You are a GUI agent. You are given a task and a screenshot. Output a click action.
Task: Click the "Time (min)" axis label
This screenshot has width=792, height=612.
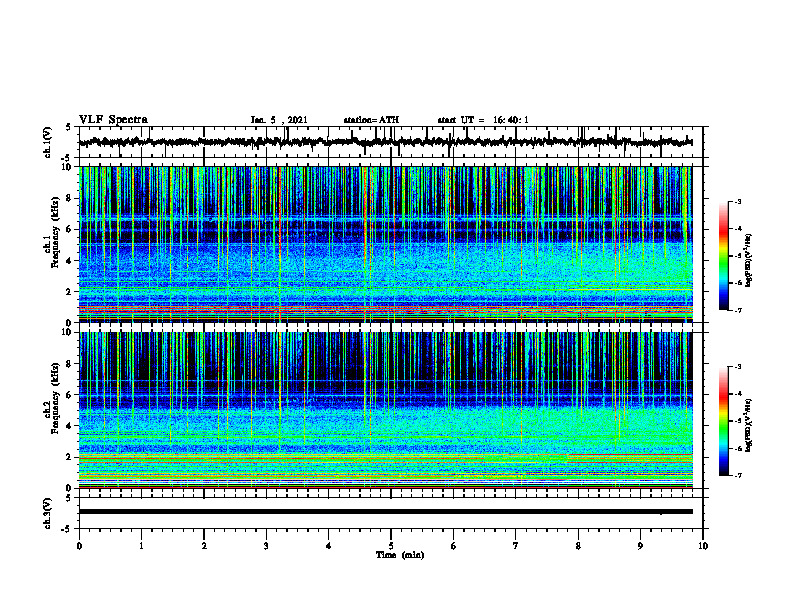point(400,555)
